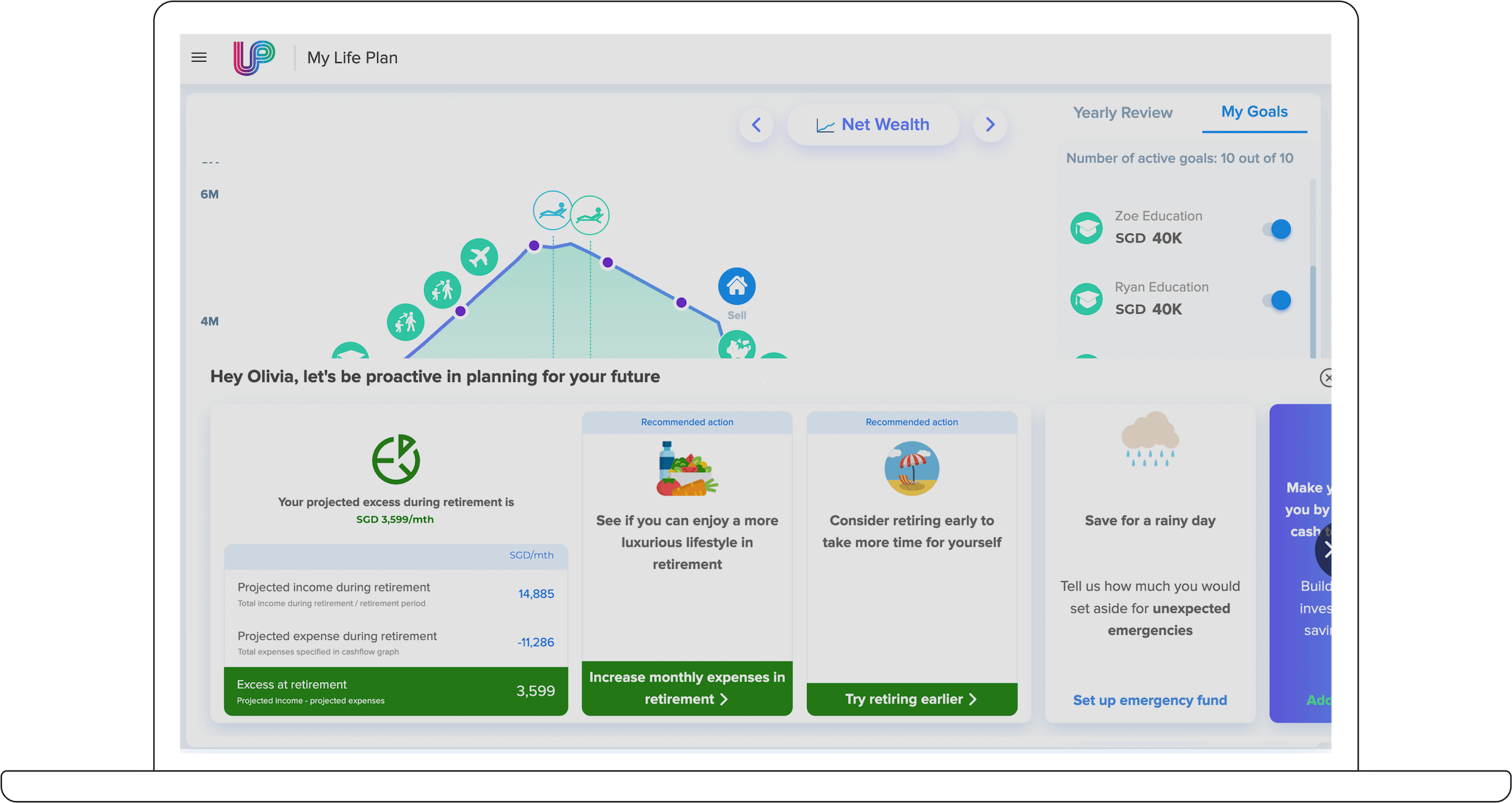
Task: Click the Ryan Education graduation cap icon
Action: click(x=1087, y=300)
